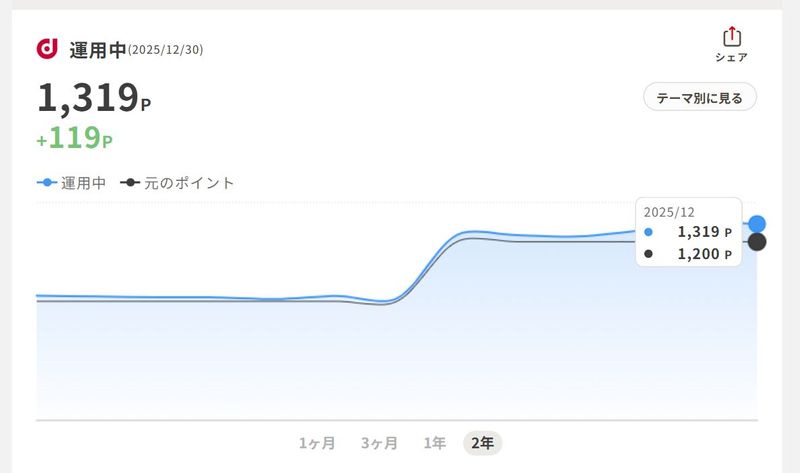Image resolution: width=800 pixels, height=473 pixels.
Task: Toggle the 運用中 legend series
Action: pyautogui.click(x=72, y=183)
